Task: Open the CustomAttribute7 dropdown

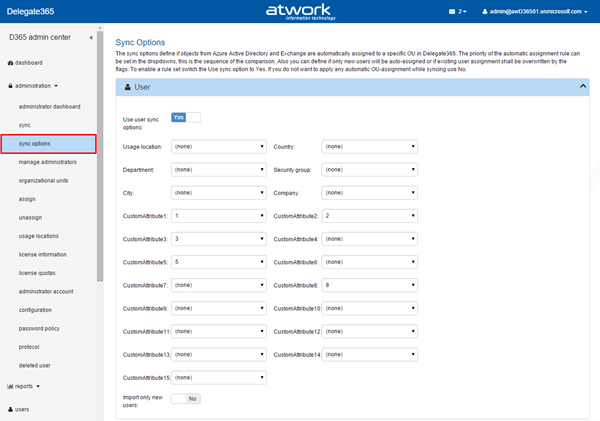Action: pyautogui.click(x=218, y=285)
